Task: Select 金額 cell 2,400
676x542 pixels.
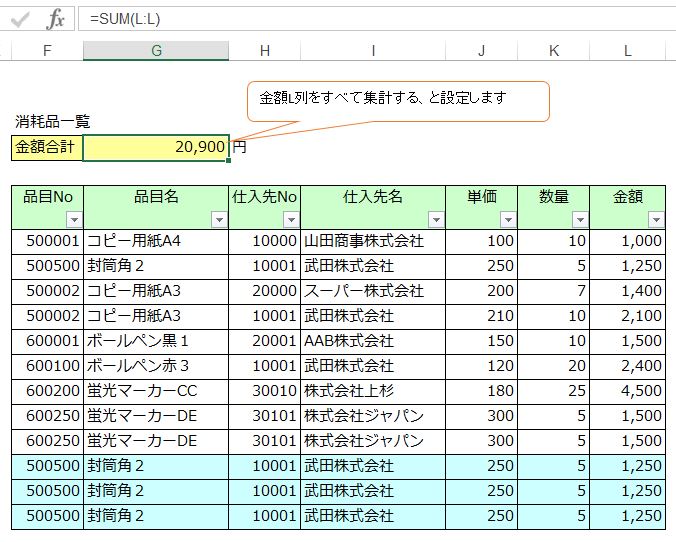Action: [x=628, y=367]
